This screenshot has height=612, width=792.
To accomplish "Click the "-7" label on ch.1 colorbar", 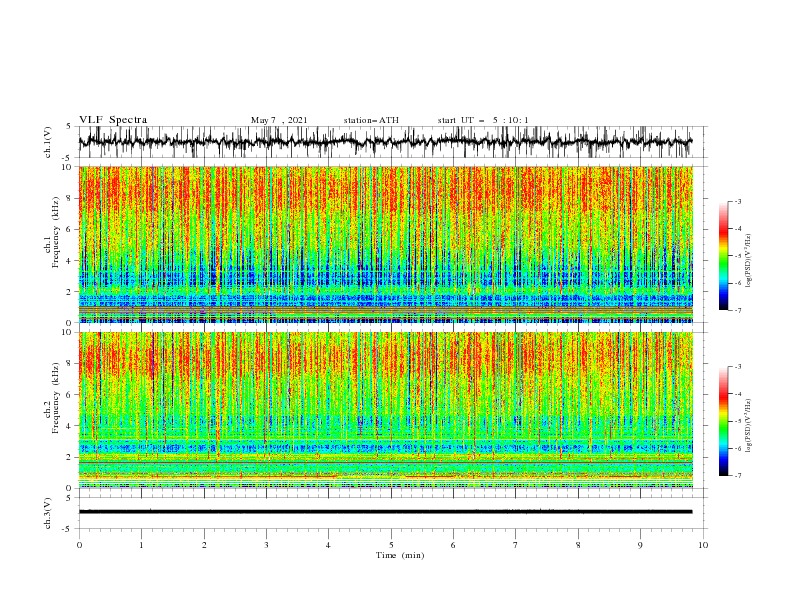I will tap(737, 310).
